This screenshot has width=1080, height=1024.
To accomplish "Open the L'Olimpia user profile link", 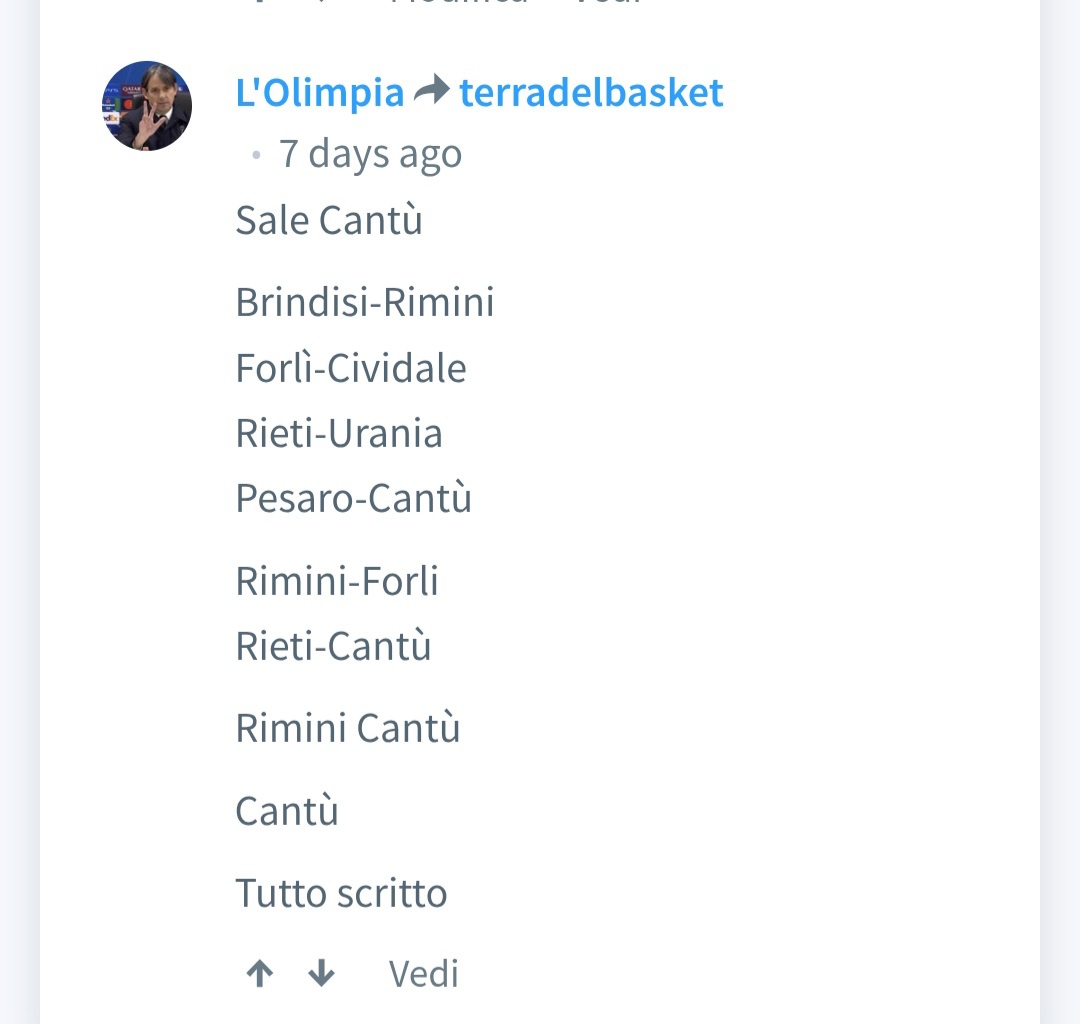I will click(x=320, y=92).
